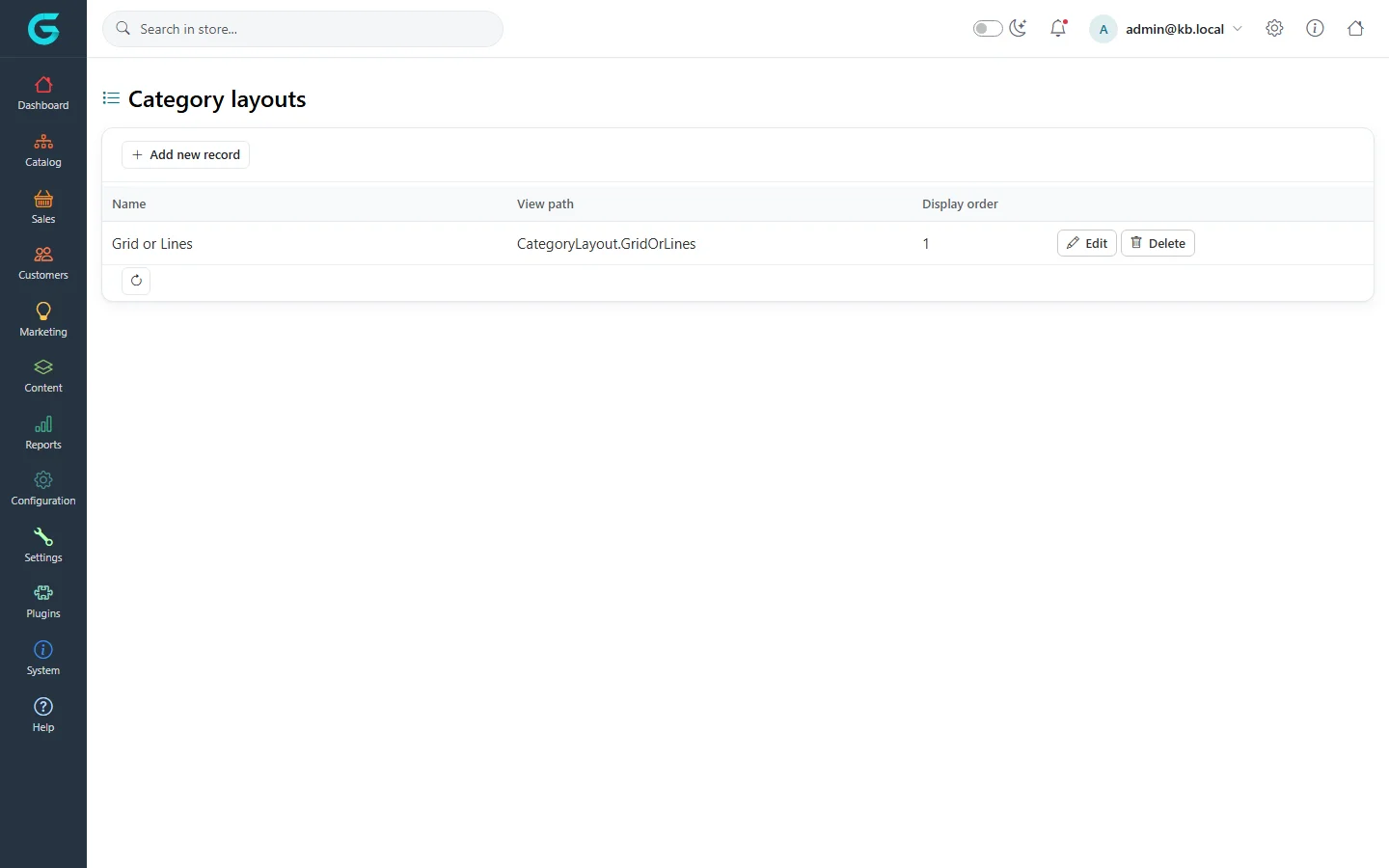1389x868 pixels.
Task: Click display order value 1
Action: pos(926,244)
